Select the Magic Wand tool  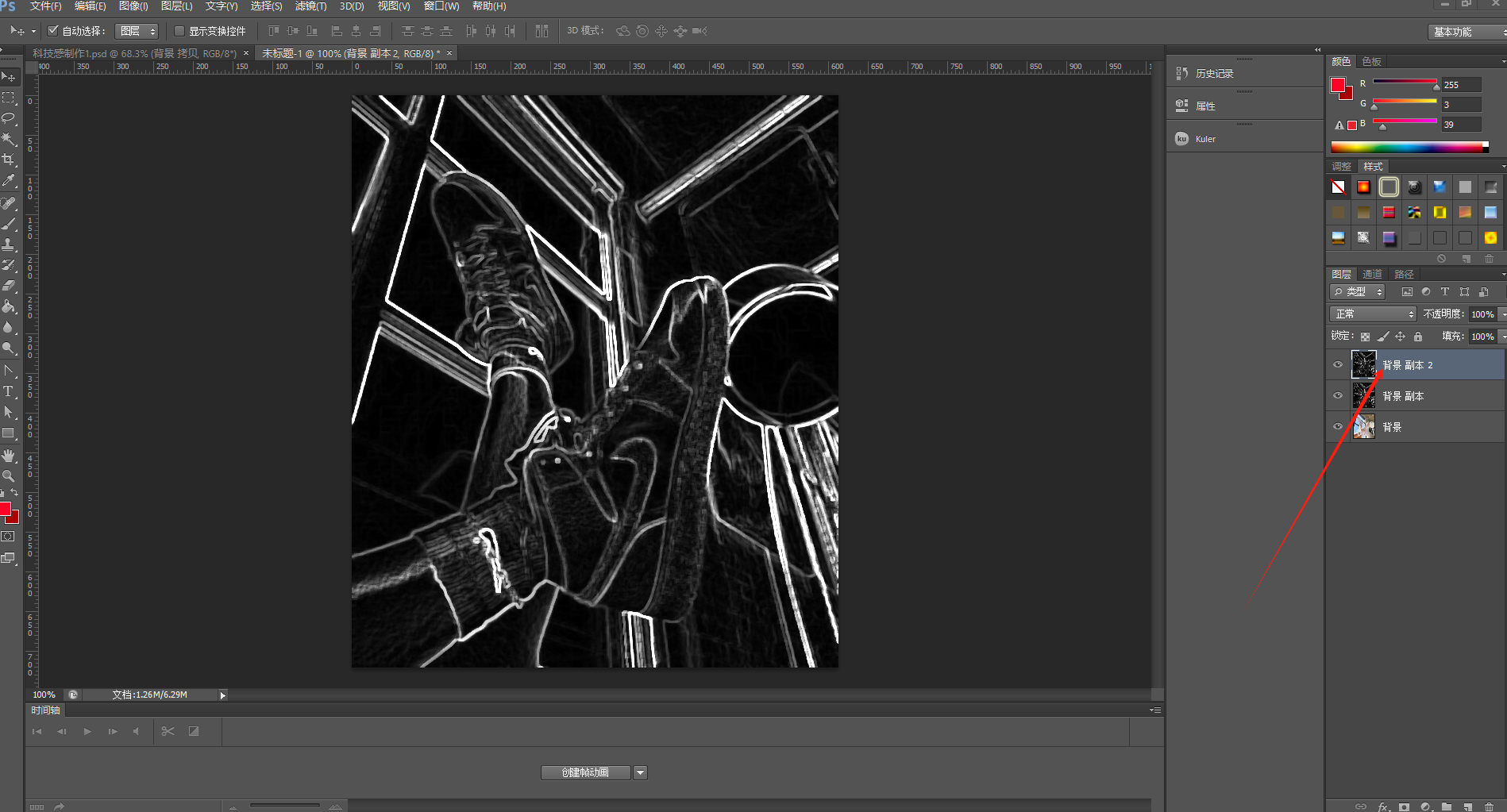[x=9, y=139]
